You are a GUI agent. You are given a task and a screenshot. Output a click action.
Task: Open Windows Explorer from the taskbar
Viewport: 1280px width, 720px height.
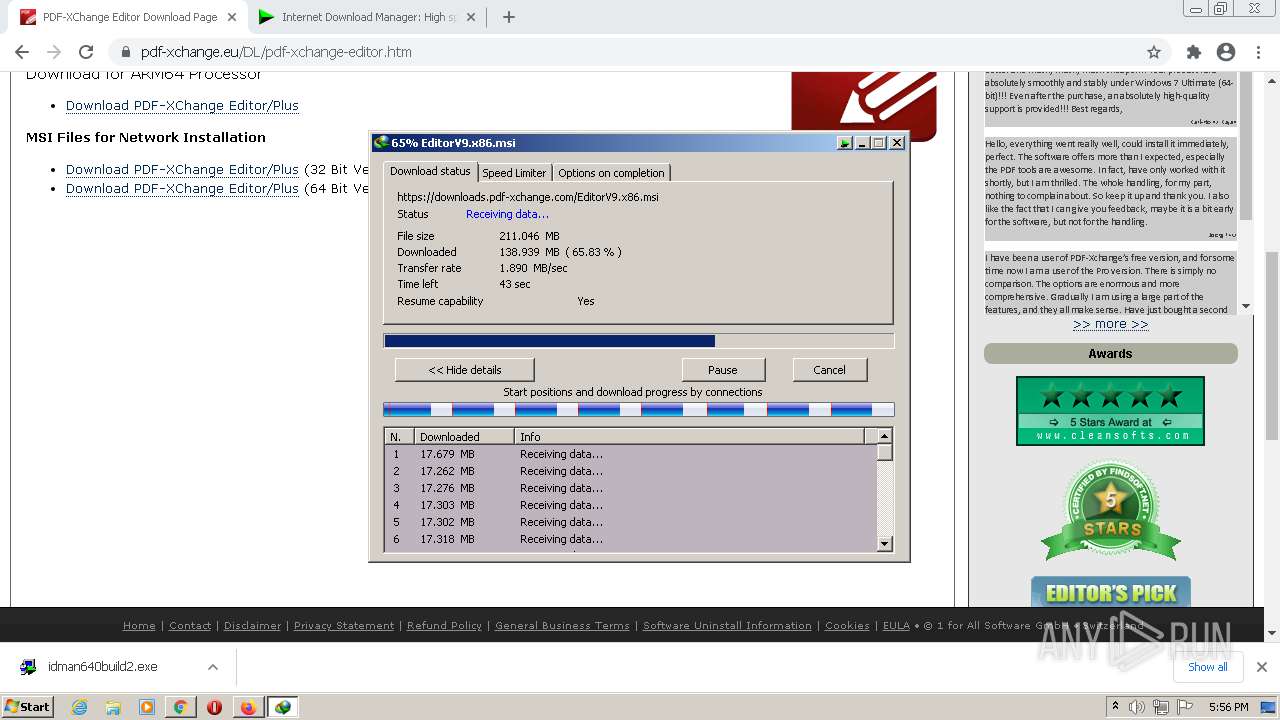(x=113, y=707)
